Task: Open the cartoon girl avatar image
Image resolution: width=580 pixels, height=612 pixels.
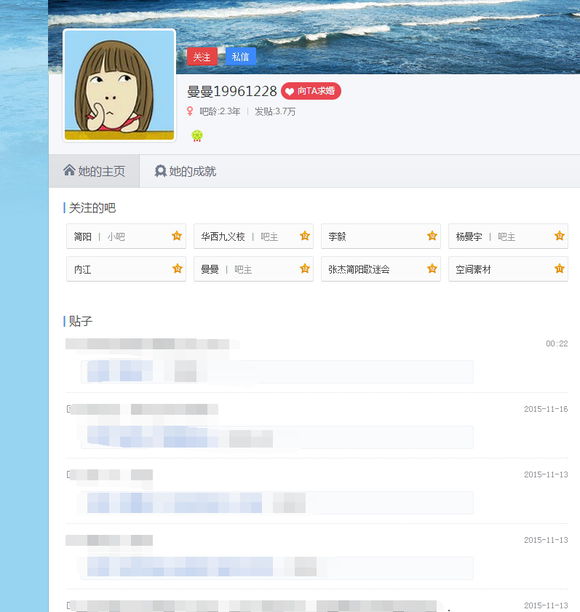Action: coord(119,85)
